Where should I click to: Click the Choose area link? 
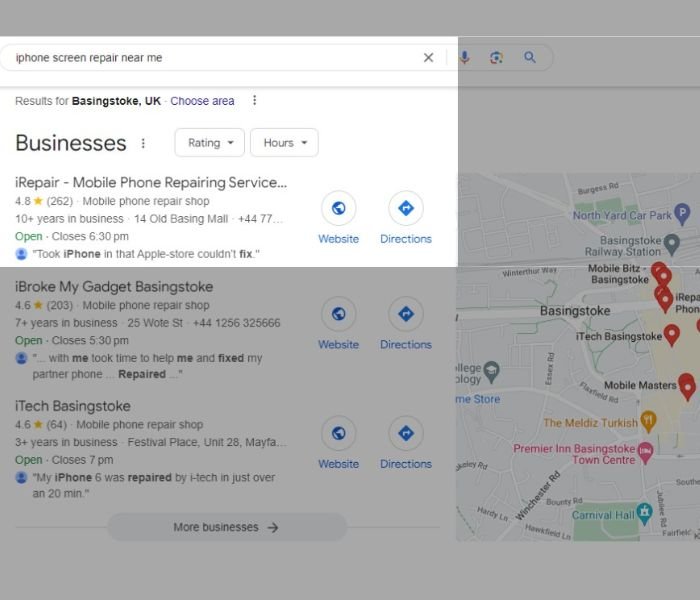[x=202, y=101]
